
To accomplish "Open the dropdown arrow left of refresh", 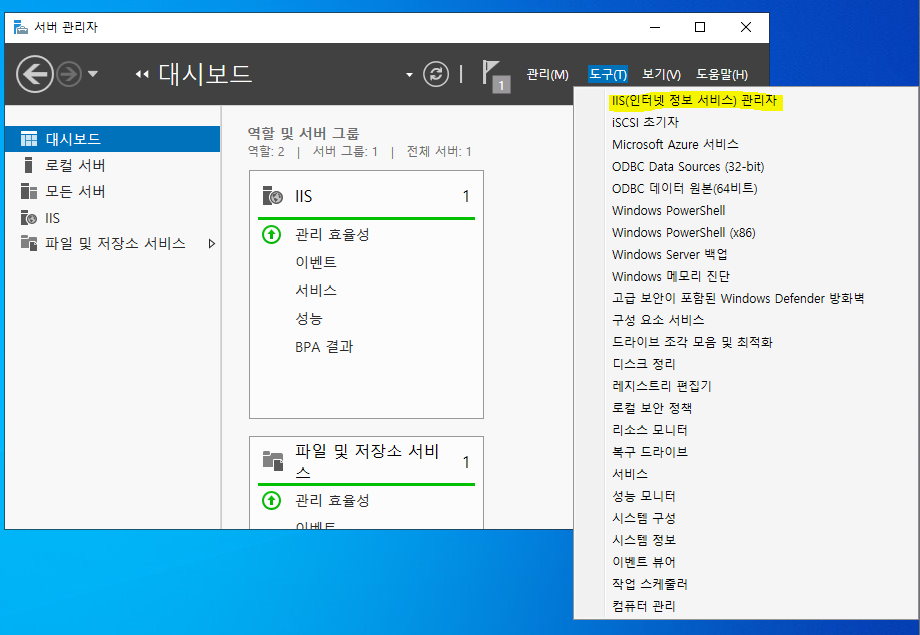I will pyautogui.click(x=410, y=75).
